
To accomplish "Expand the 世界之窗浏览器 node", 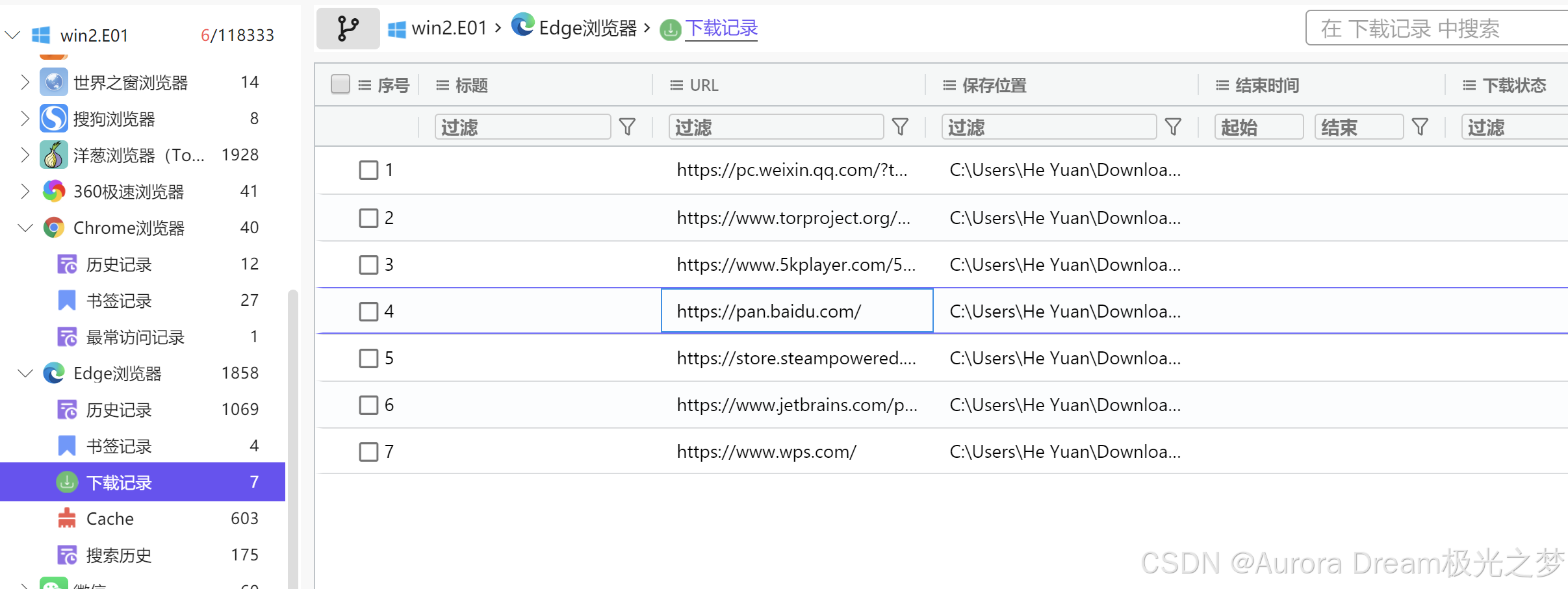I will [25, 82].
